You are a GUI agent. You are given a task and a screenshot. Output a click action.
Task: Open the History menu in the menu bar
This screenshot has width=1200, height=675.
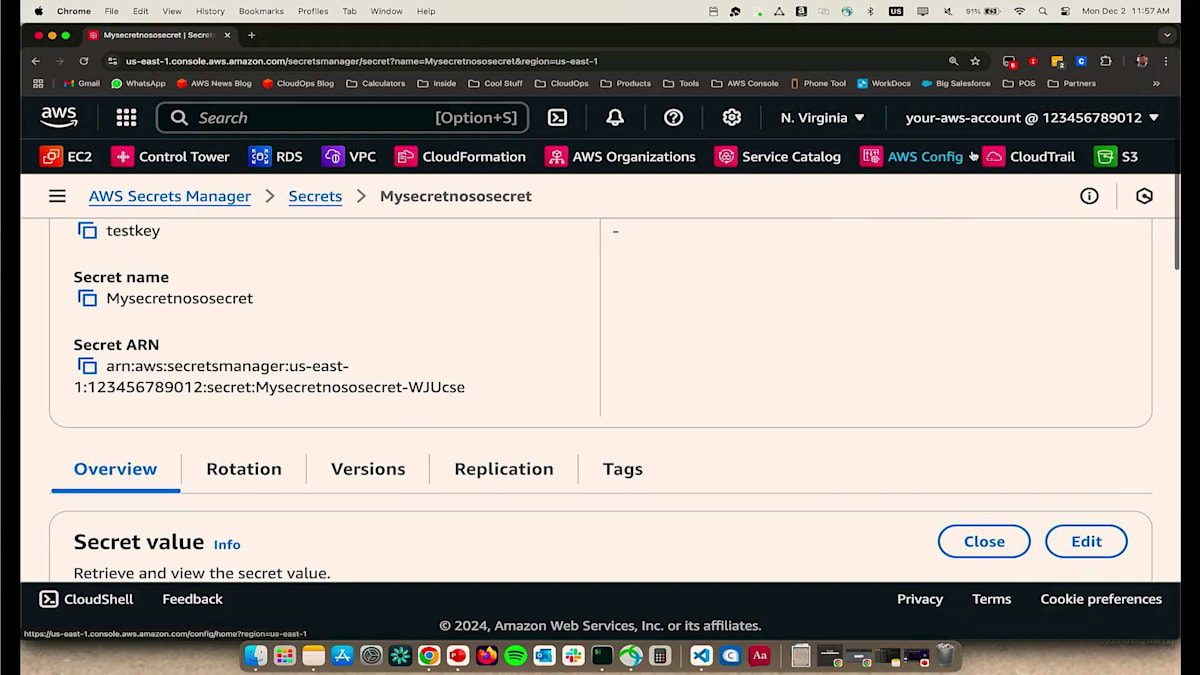tap(210, 11)
